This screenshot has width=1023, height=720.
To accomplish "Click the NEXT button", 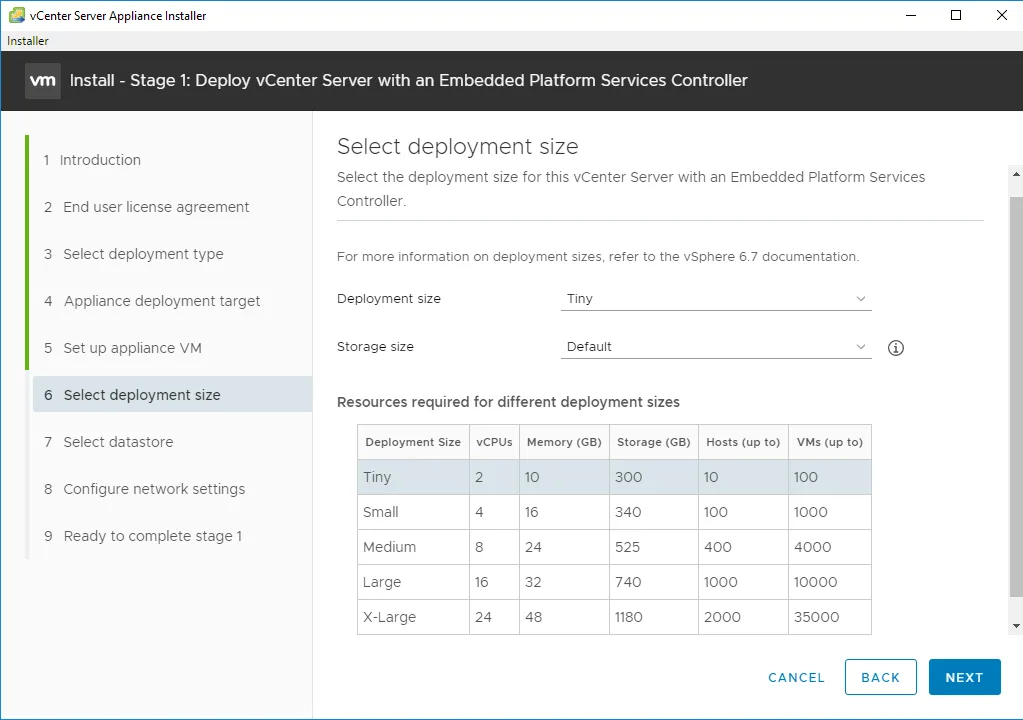I will 964,677.
